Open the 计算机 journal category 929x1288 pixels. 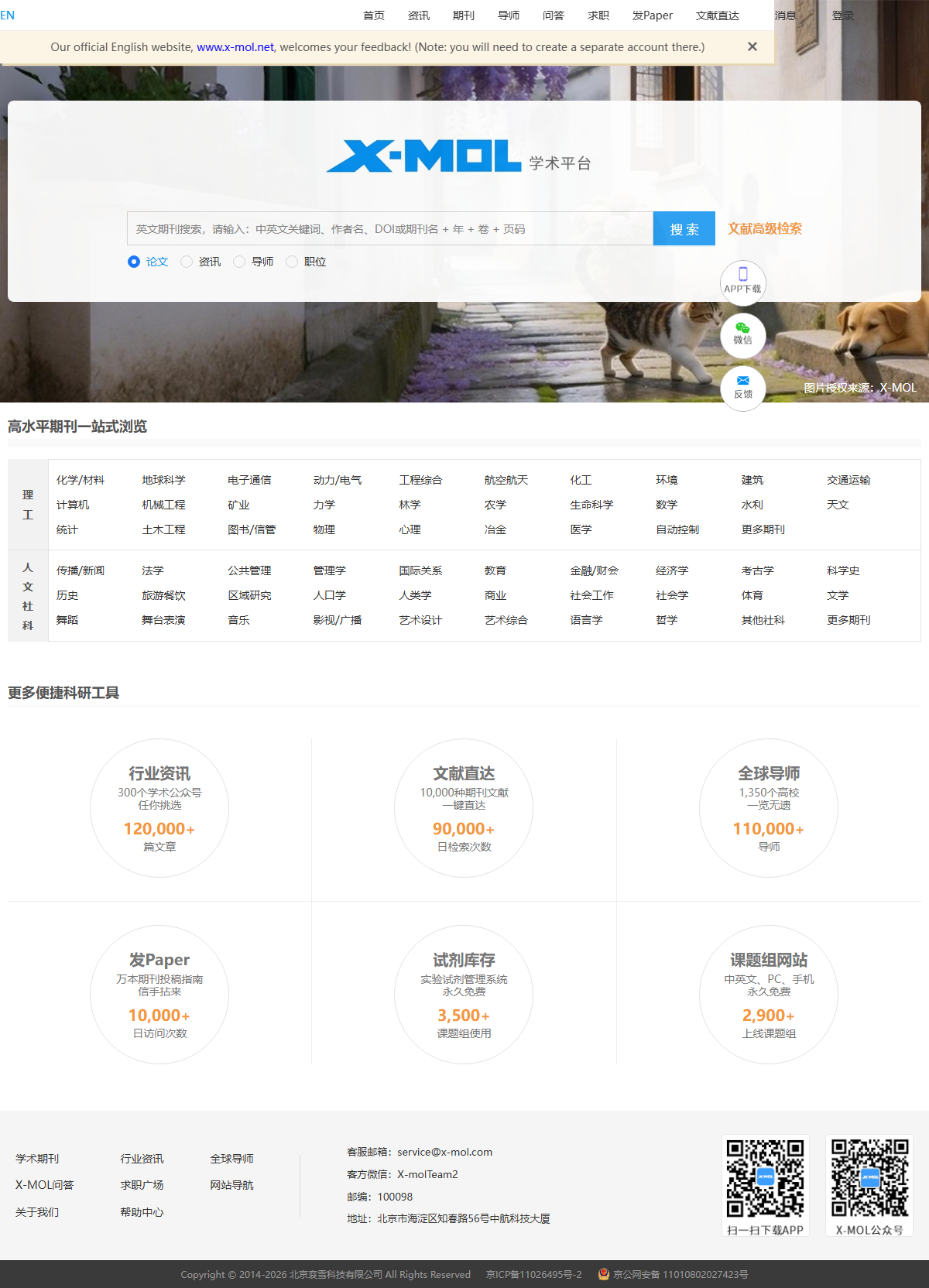(x=73, y=505)
